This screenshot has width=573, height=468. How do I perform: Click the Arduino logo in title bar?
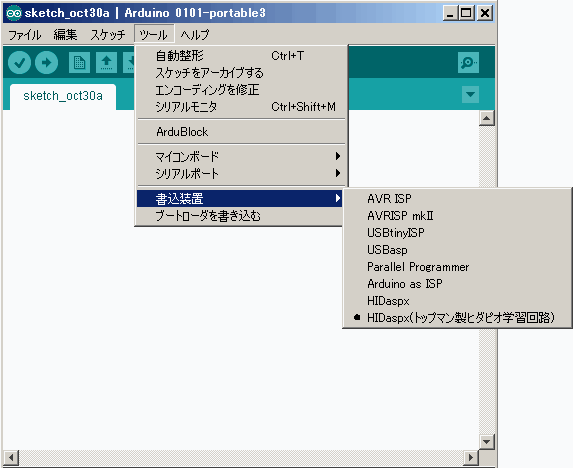tap(14, 14)
